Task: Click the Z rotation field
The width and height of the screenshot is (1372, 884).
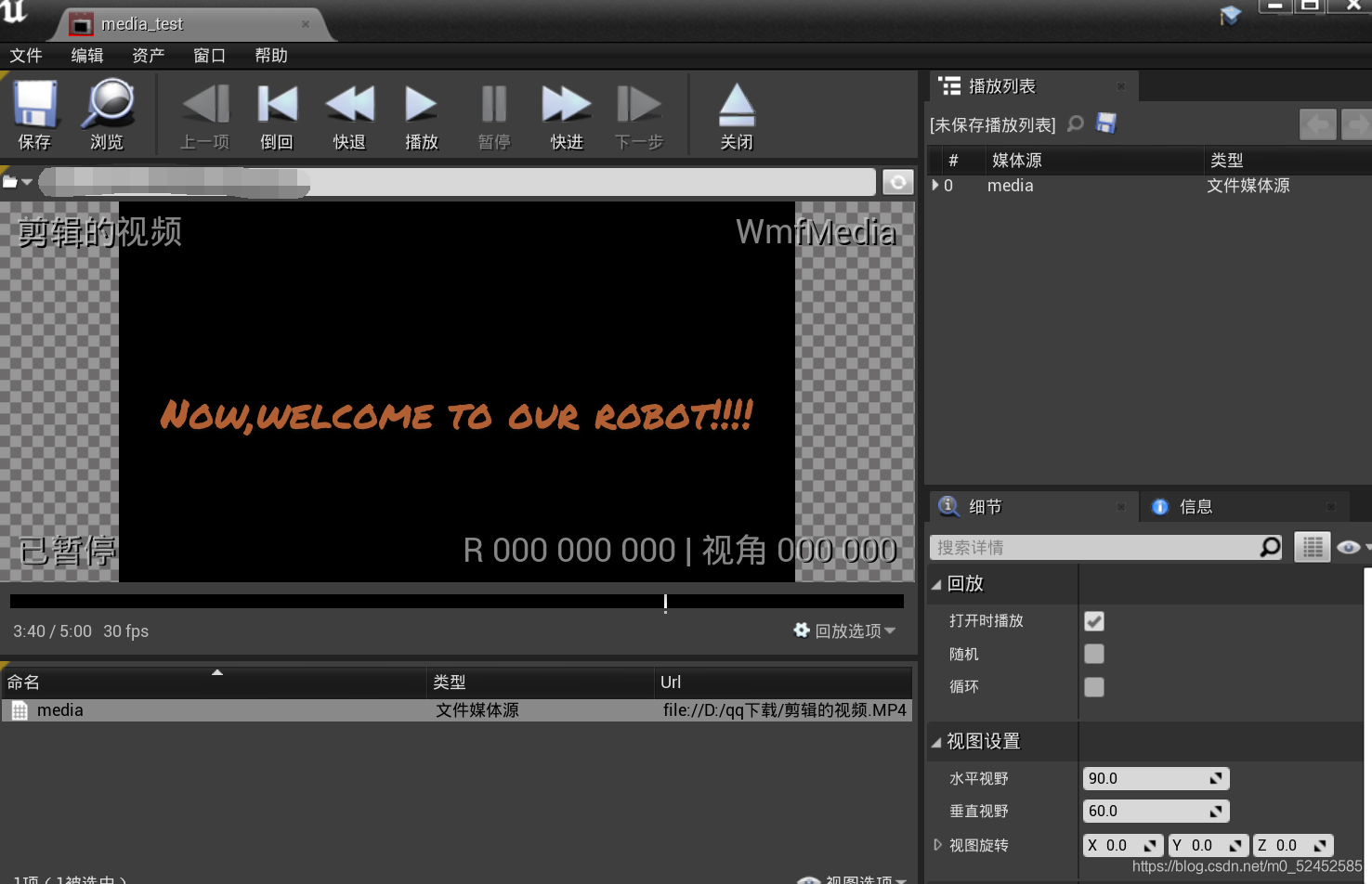Action: 1293,845
